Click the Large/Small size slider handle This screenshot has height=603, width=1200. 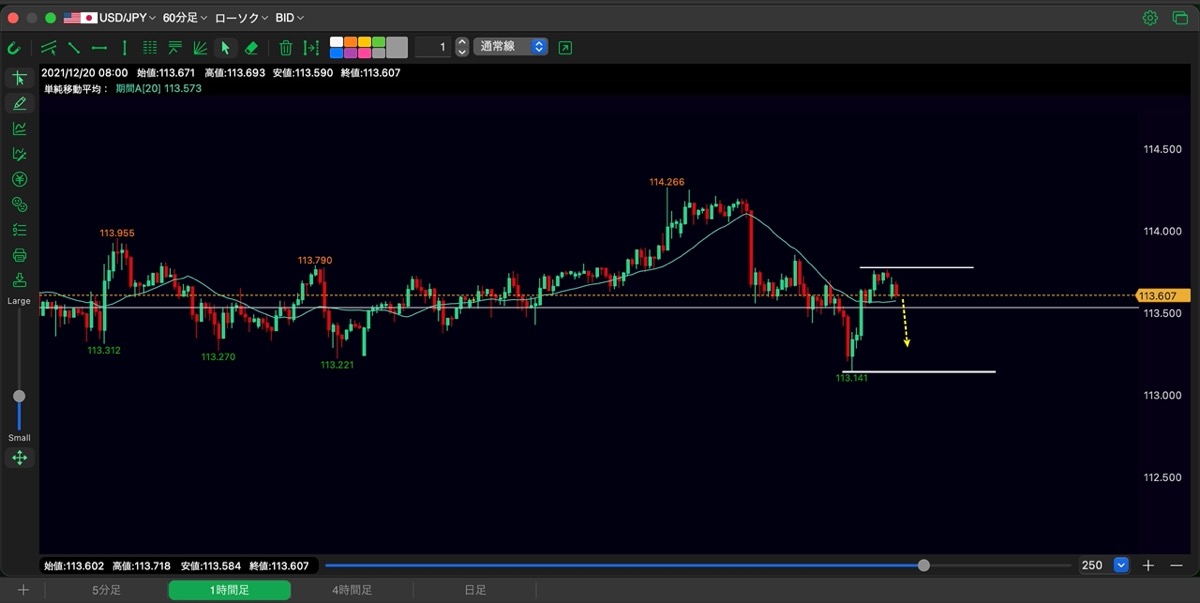19,396
